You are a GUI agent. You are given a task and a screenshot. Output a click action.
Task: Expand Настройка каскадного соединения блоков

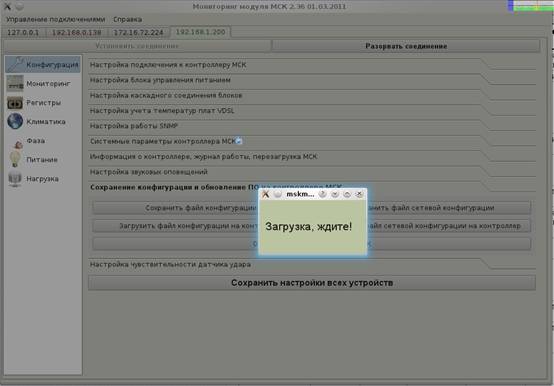click(312, 95)
